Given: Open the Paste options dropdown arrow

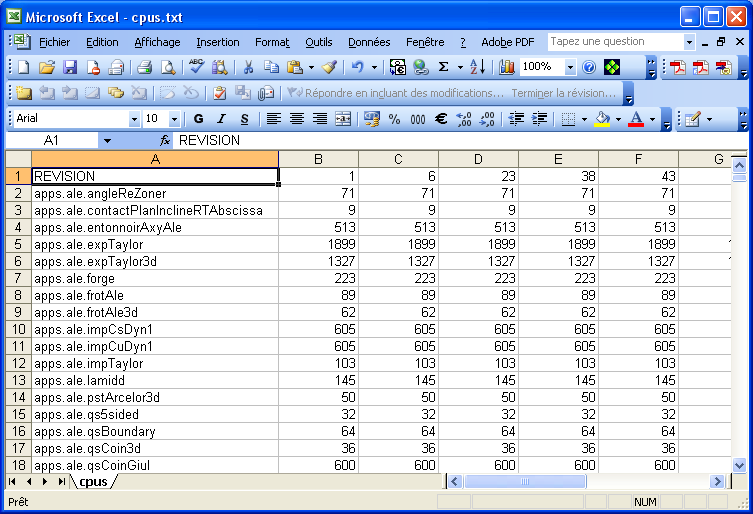Looking at the screenshot, I should pyautogui.click(x=311, y=67).
